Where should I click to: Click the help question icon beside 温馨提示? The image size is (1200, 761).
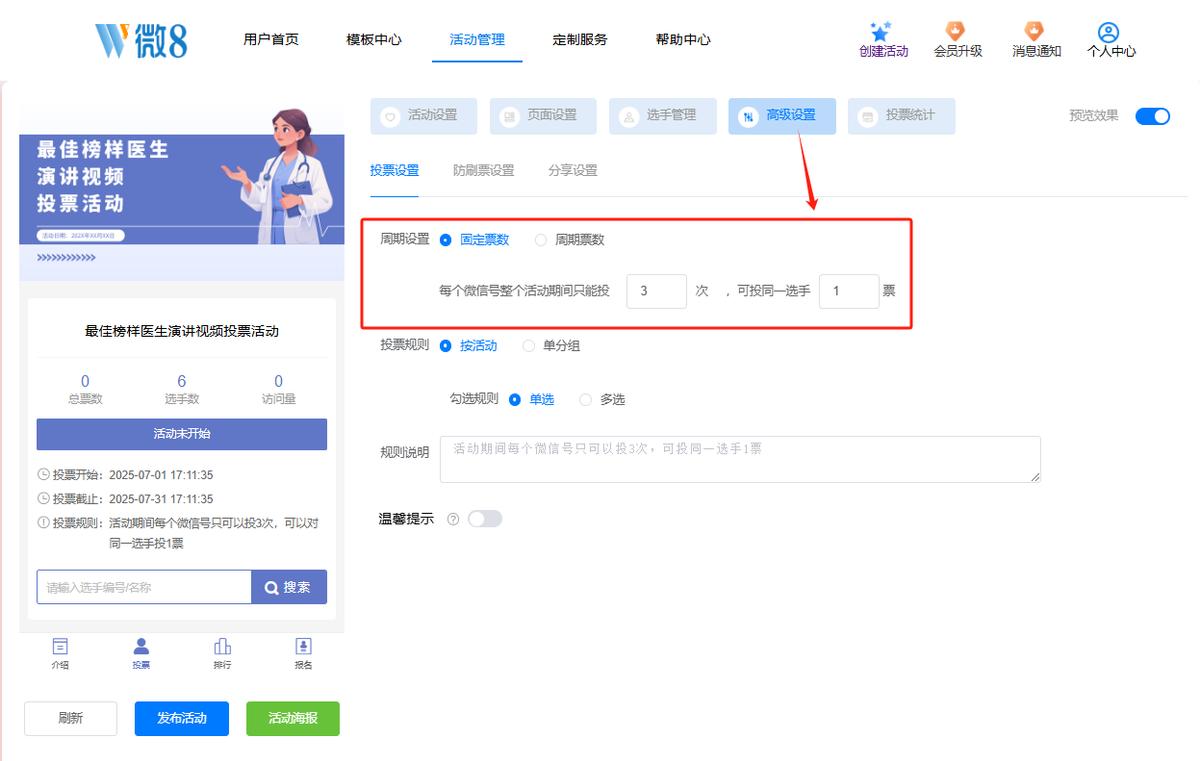[453, 519]
